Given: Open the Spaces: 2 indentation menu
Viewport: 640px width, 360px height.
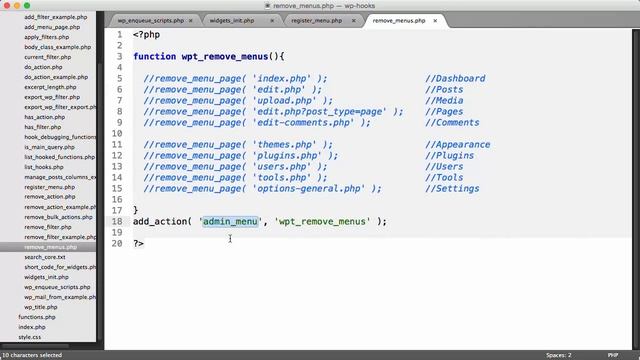Looking at the screenshot, I should [558, 355].
